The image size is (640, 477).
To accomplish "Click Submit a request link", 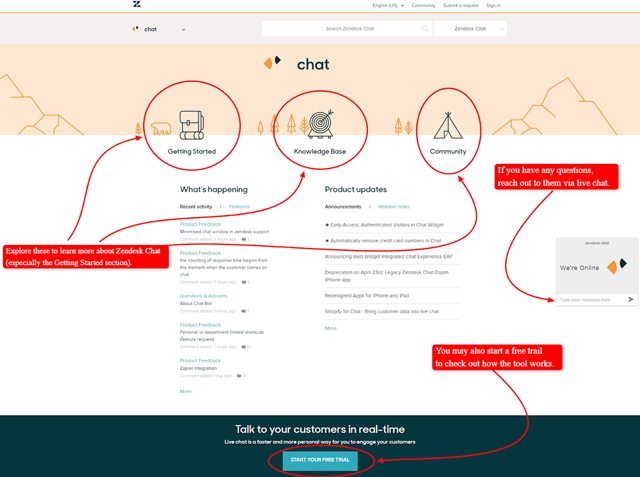I will [460, 5].
